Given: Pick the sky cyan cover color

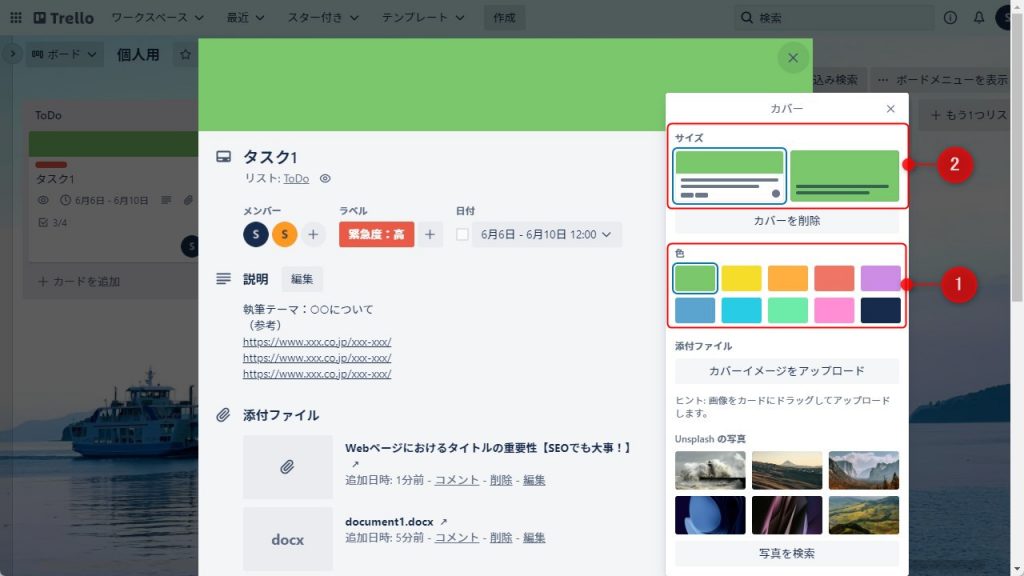Looking at the screenshot, I should pyautogui.click(x=741, y=310).
